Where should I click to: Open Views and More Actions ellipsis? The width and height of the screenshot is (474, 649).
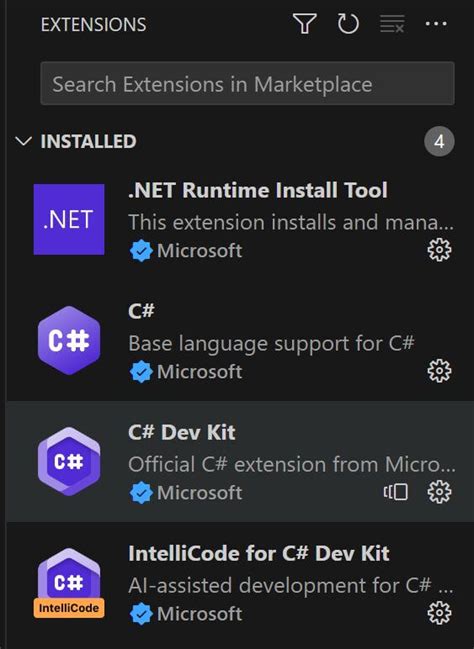[436, 24]
